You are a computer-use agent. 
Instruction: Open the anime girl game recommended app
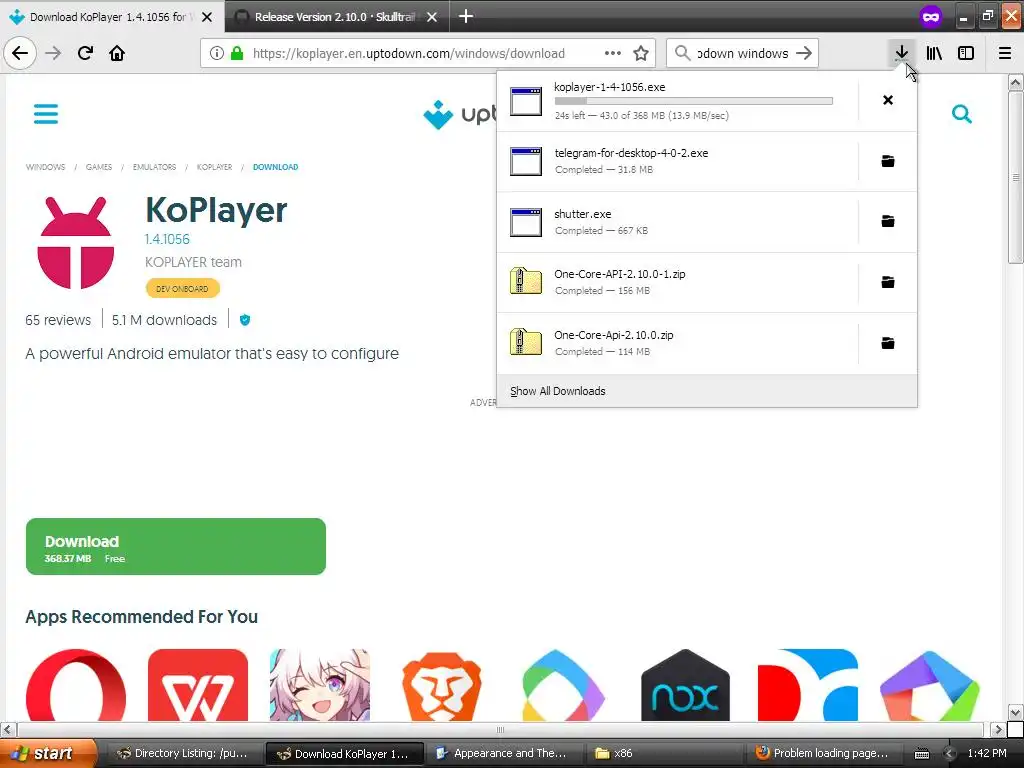click(x=320, y=685)
